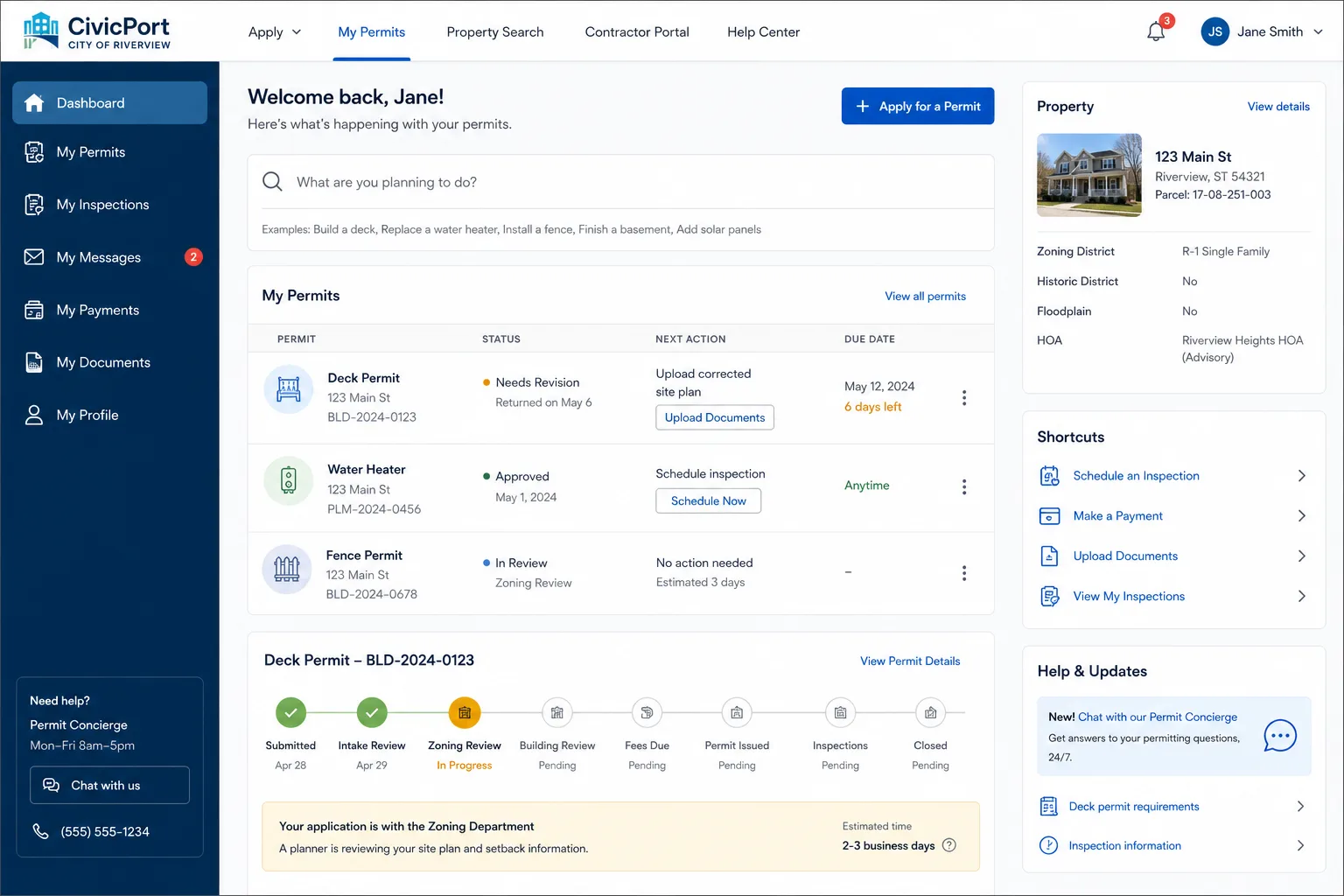Click the "What are you planning to do?" field
This screenshot has width=1344, height=896.
coord(620,182)
